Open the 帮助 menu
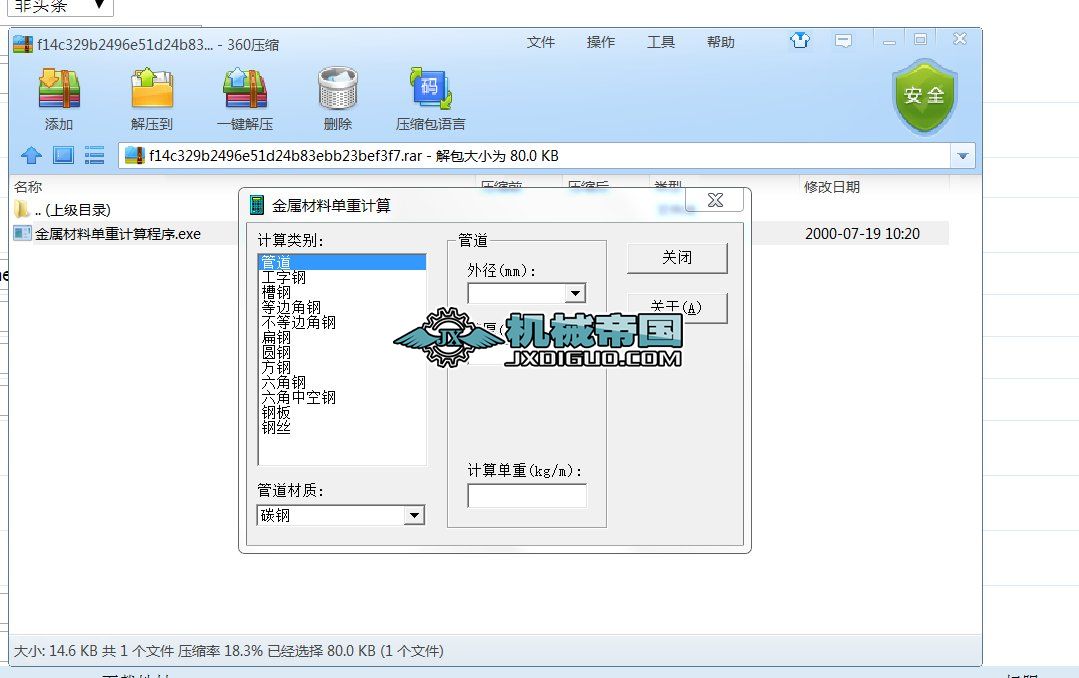 coord(720,42)
